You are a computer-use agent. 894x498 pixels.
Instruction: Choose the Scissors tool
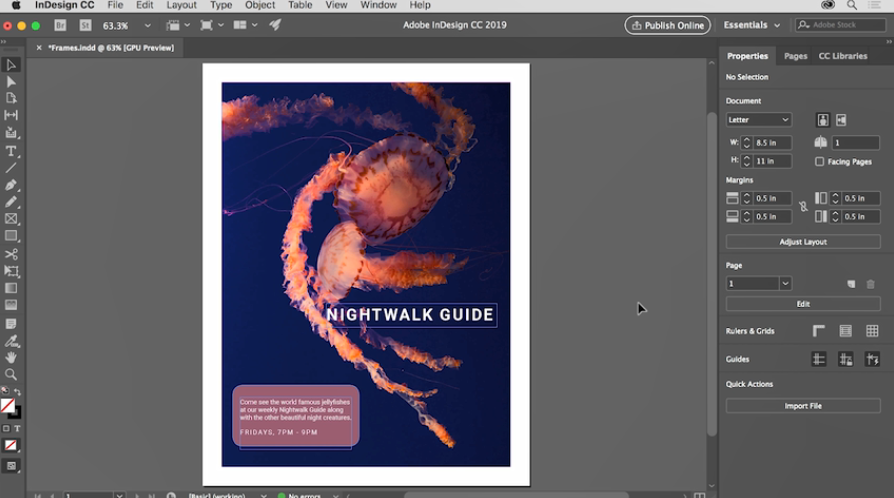[11, 254]
